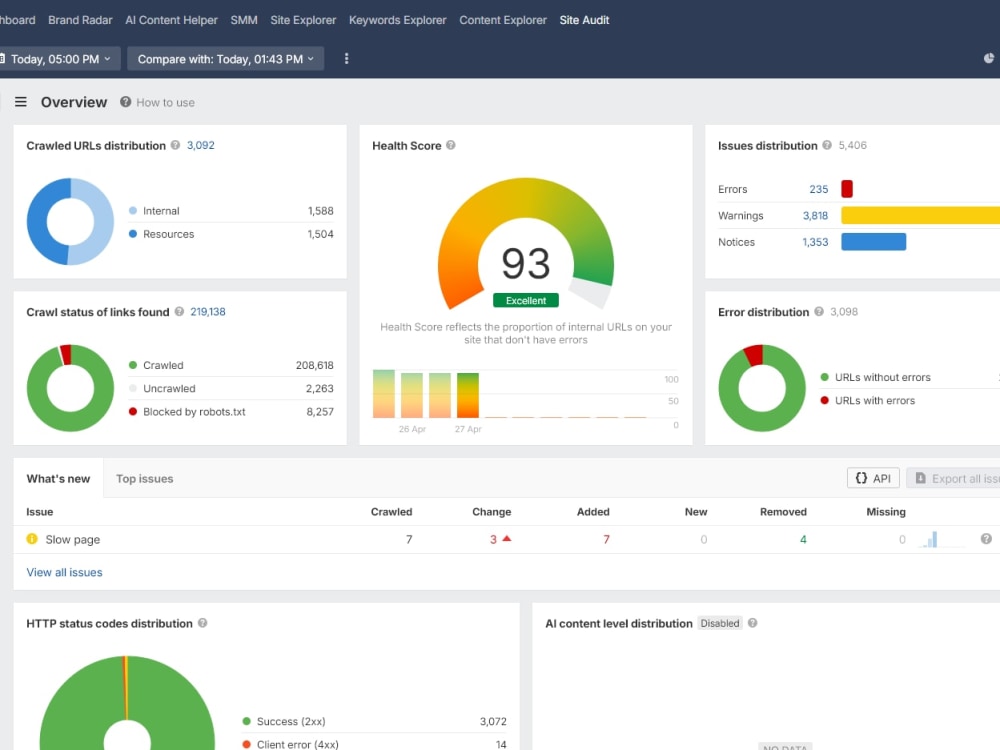Open the Compare with: Today, 01:43 PM dropdown
Image resolution: width=1000 pixels, height=750 pixels.
[x=226, y=59]
